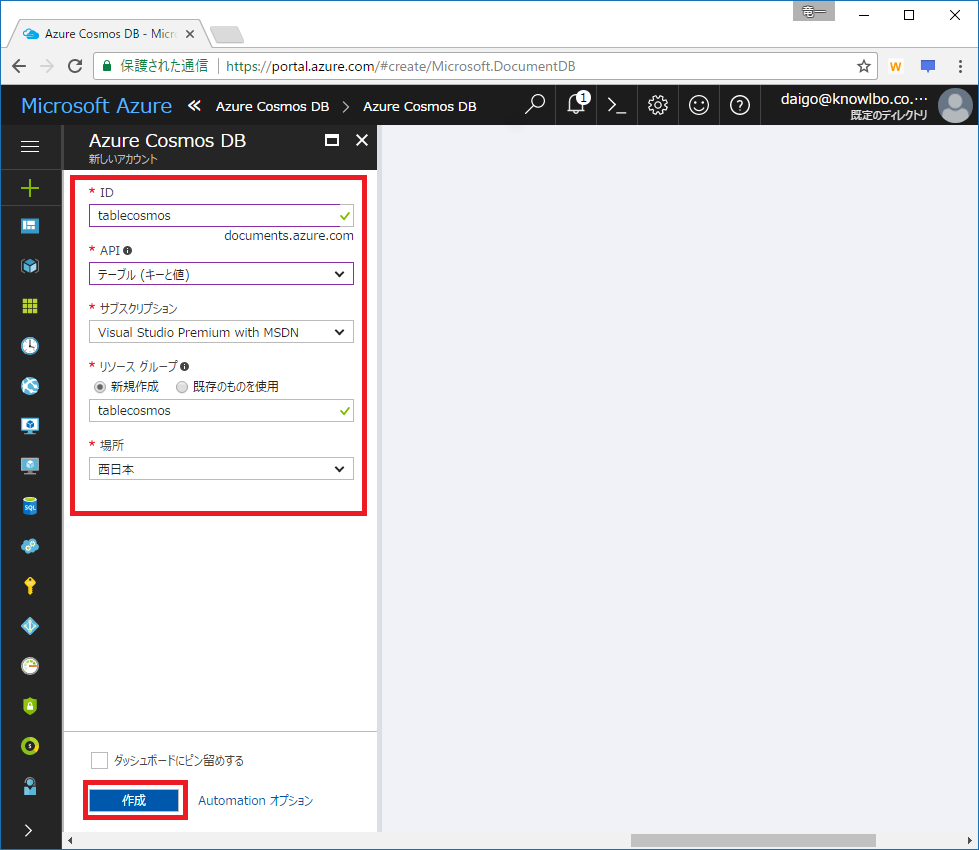Bookmark the page with the star icon

point(863,66)
